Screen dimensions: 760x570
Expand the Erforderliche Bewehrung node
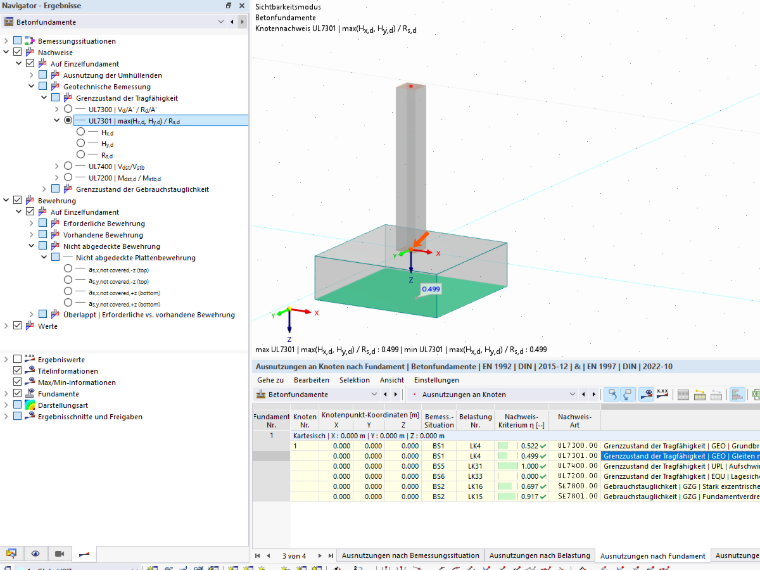pyautogui.click(x=31, y=223)
